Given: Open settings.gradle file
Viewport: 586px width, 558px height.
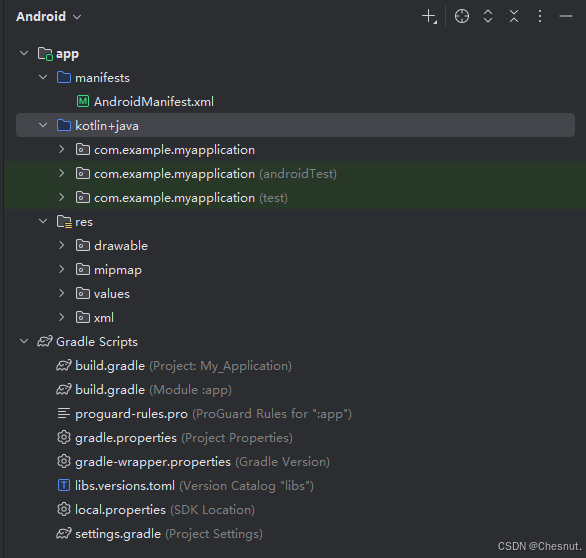Looking at the screenshot, I should pyautogui.click(x=169, y=534).
